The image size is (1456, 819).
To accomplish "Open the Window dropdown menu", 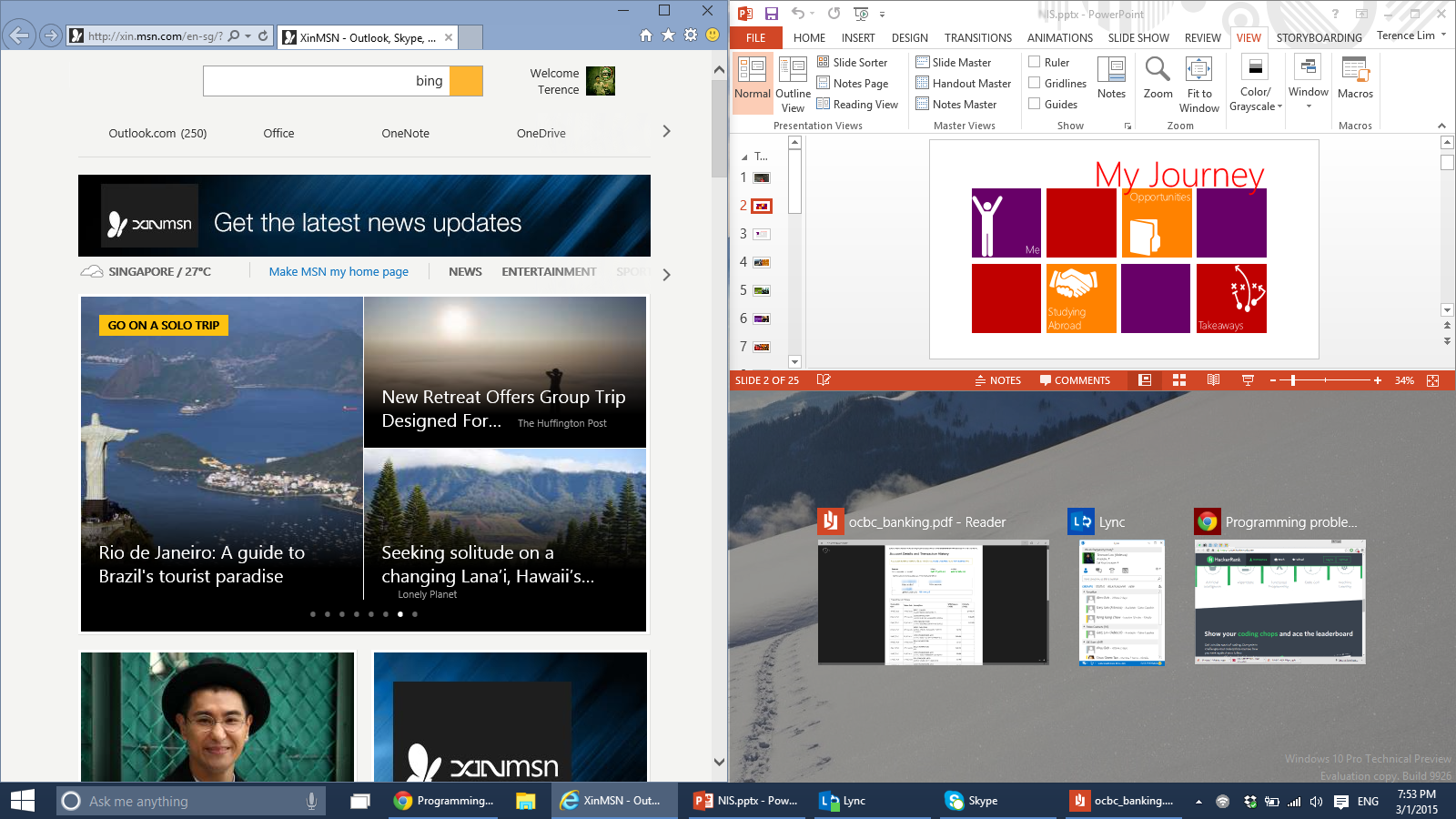I will click(x=1309, y=84).
